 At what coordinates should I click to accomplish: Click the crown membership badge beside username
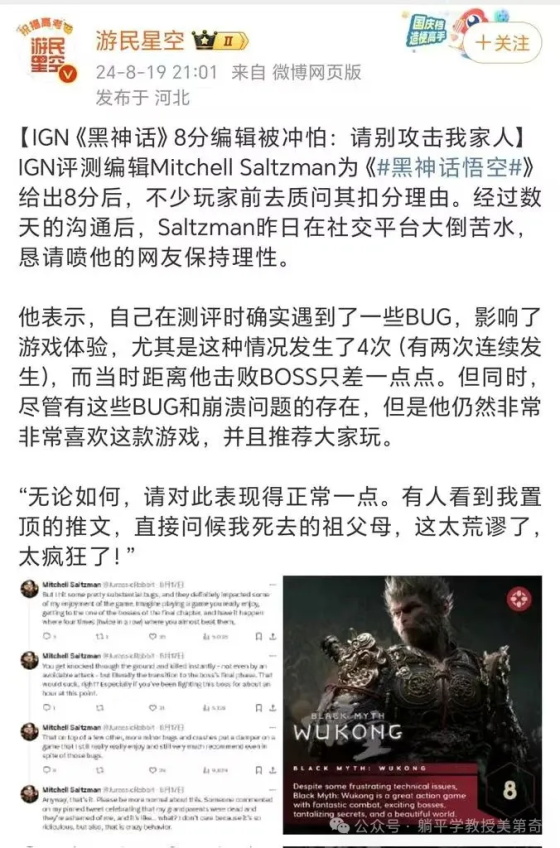(204, 41)
